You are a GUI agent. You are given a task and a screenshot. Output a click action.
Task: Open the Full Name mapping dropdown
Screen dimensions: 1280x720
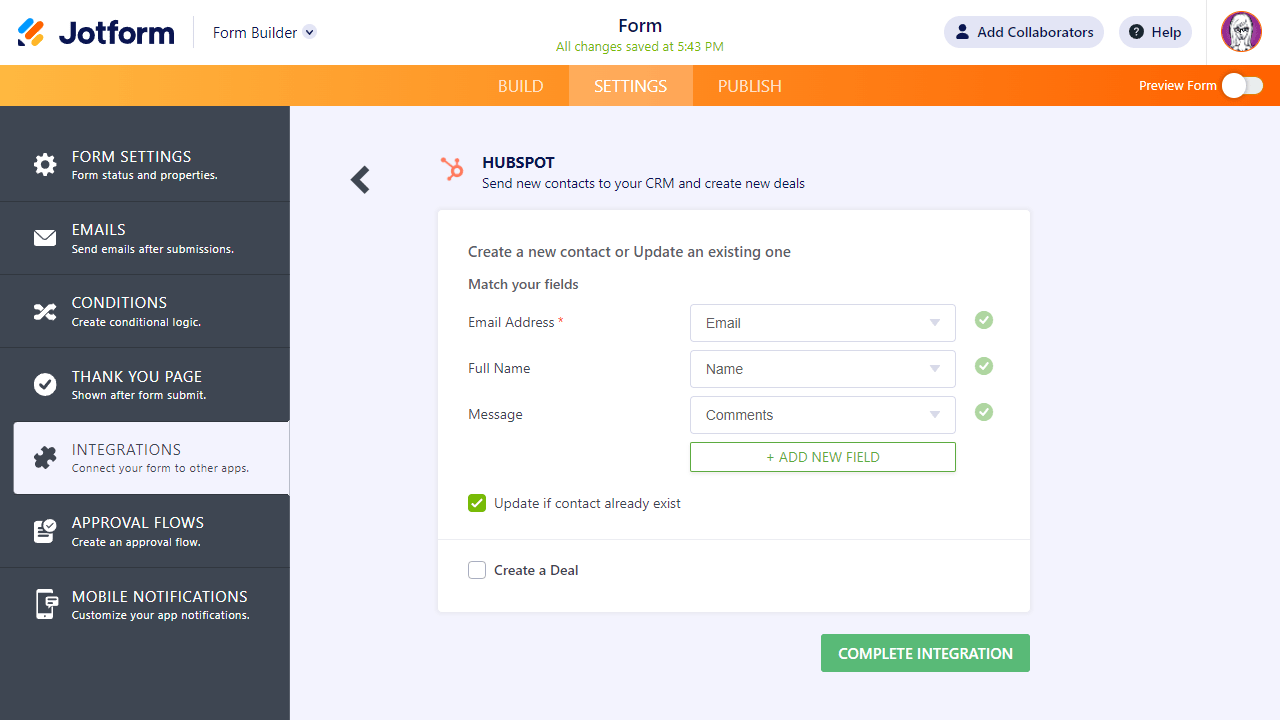point(822,368)
